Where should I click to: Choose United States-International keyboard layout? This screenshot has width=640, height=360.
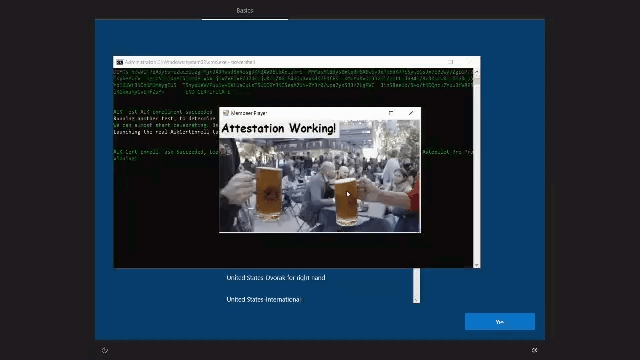(x=264, y=300)
